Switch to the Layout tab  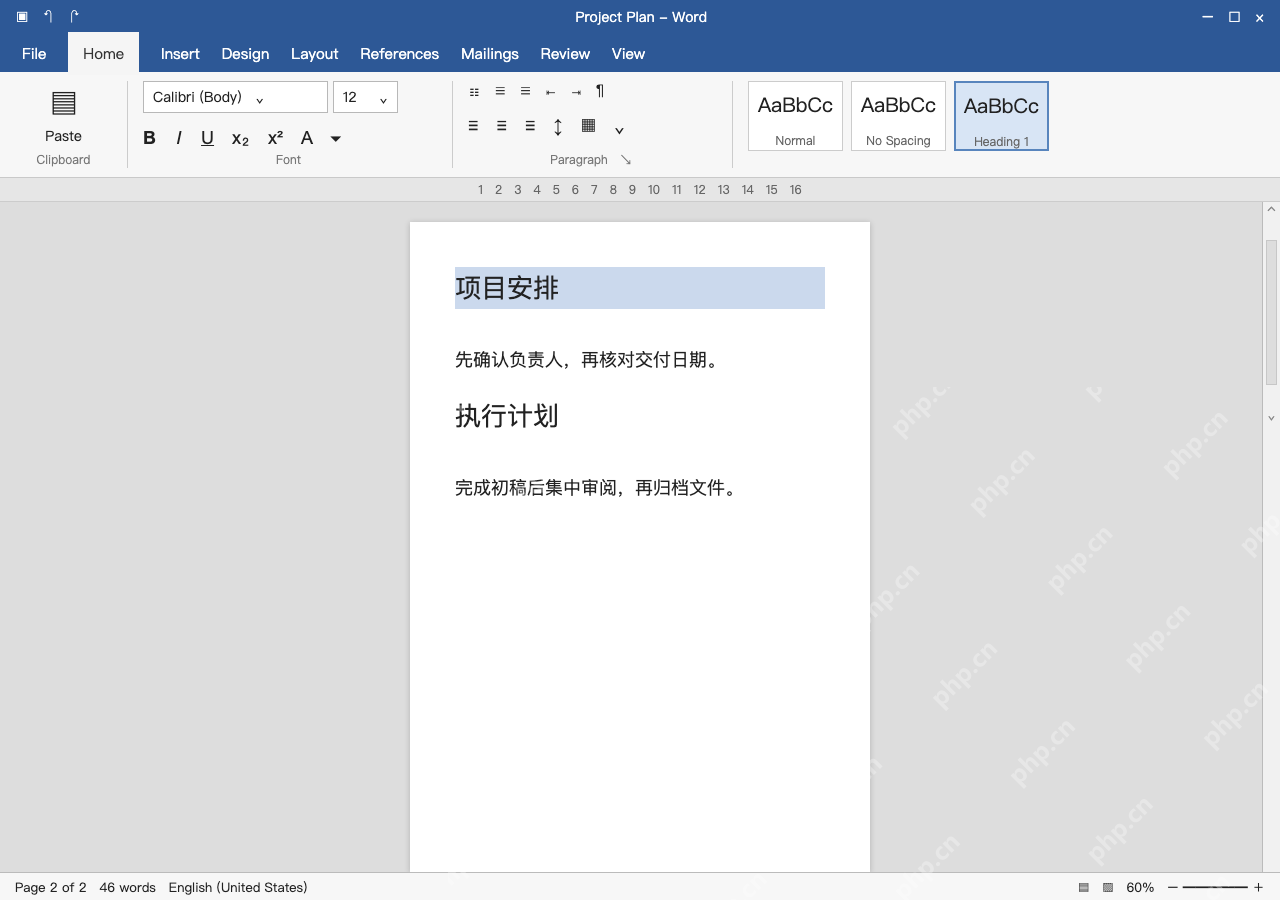(x=314, y=54)
